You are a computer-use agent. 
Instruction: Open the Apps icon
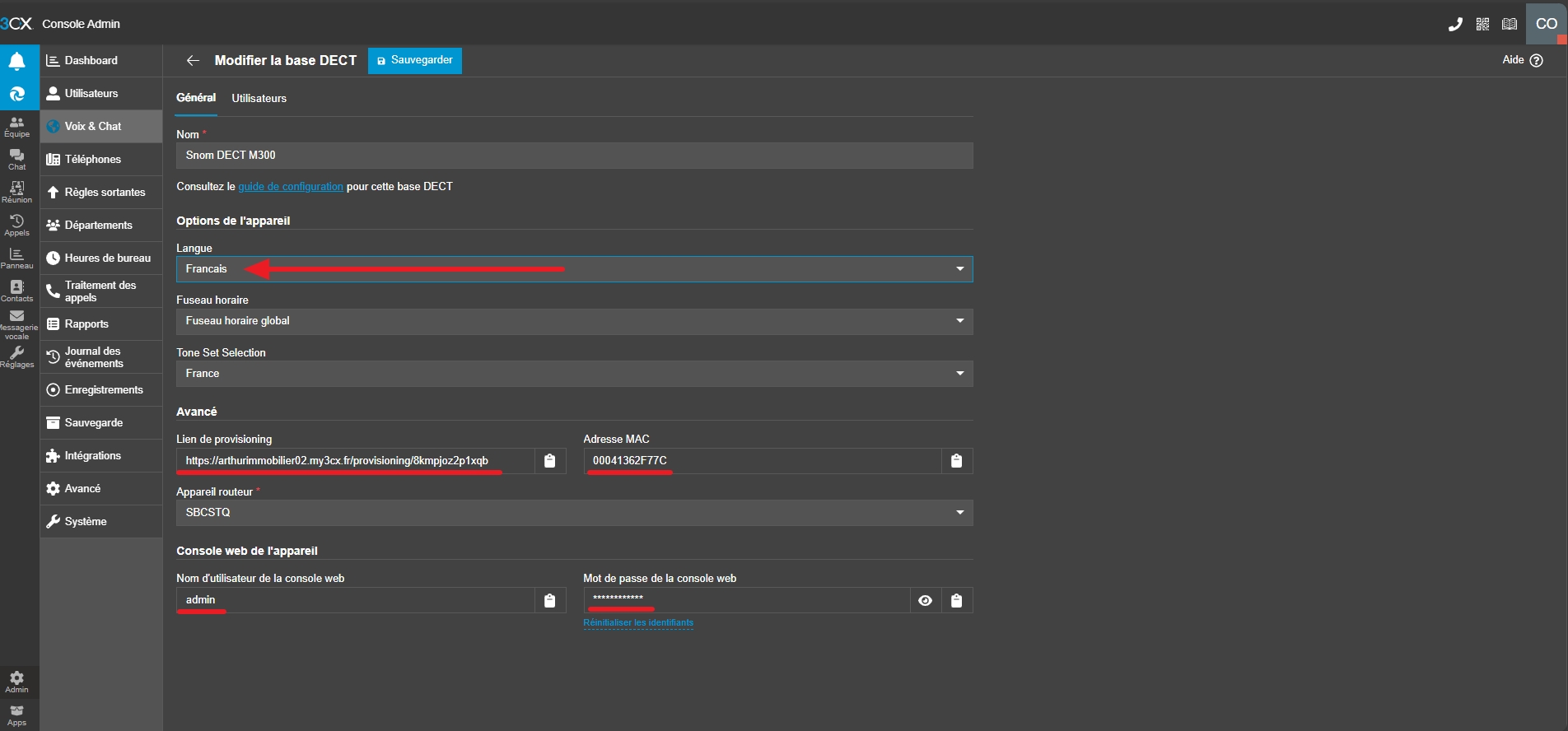point(17,715)
